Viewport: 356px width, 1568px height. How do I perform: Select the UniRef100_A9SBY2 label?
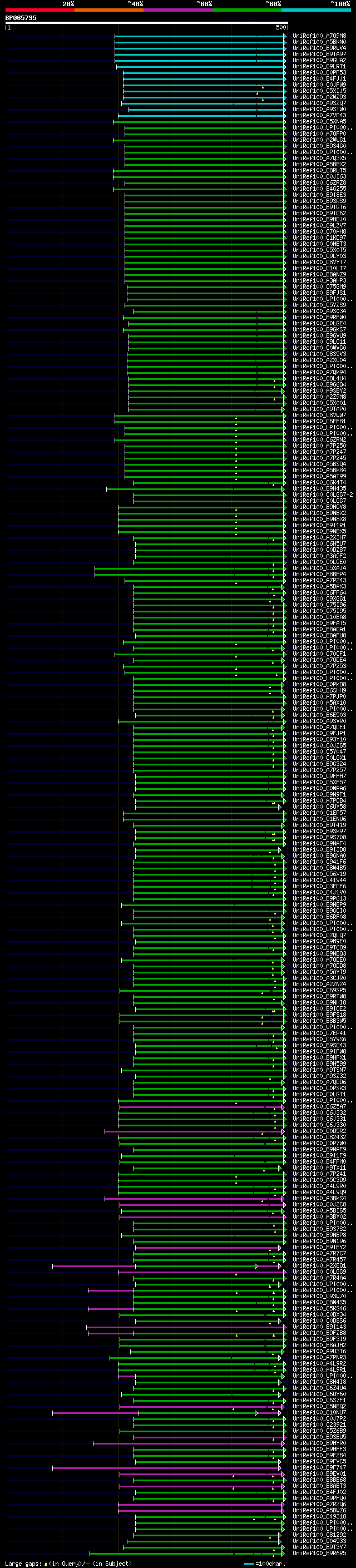tap(319, 390)
